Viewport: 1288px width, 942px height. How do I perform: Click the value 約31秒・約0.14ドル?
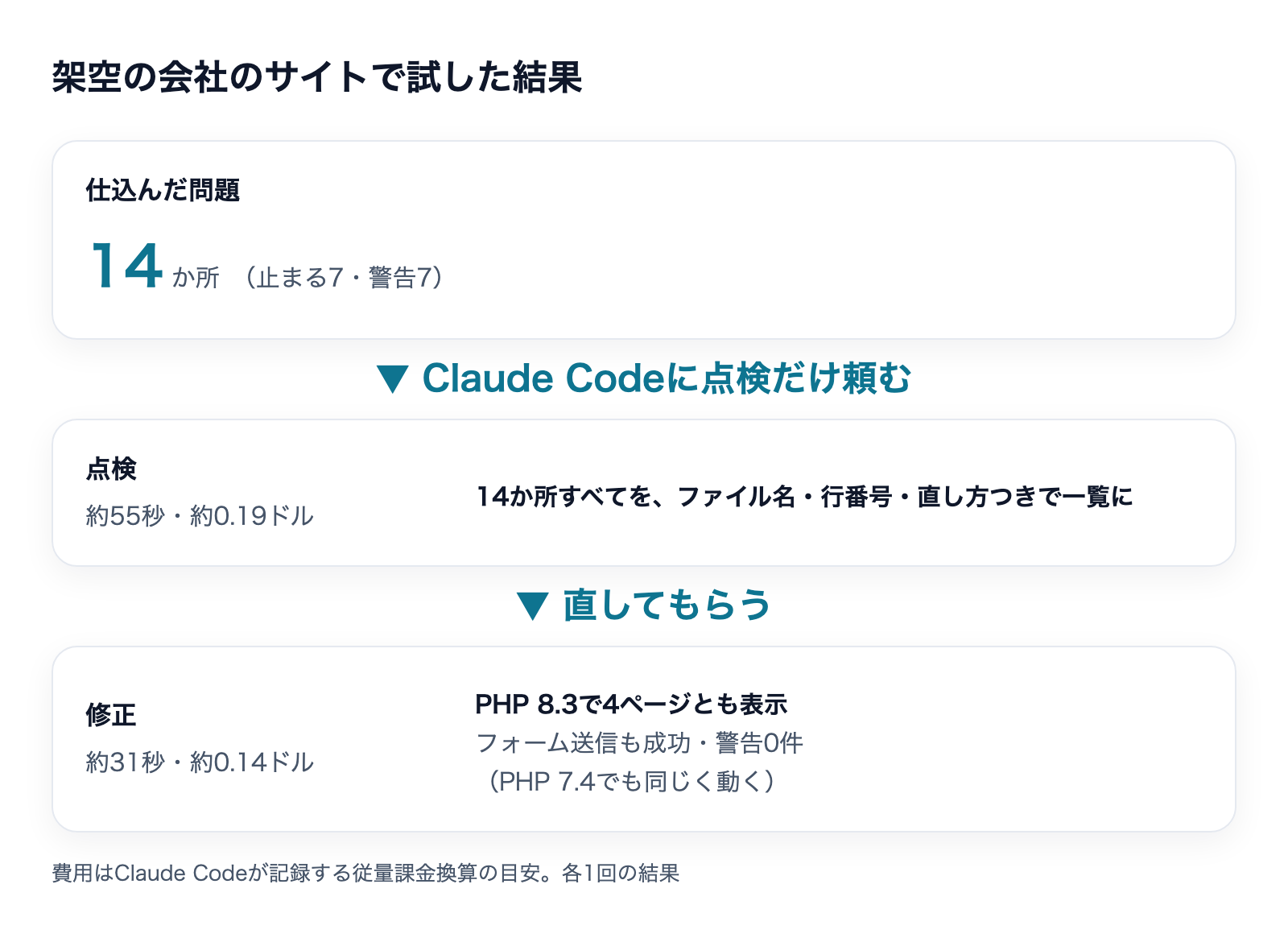point(200,762)
